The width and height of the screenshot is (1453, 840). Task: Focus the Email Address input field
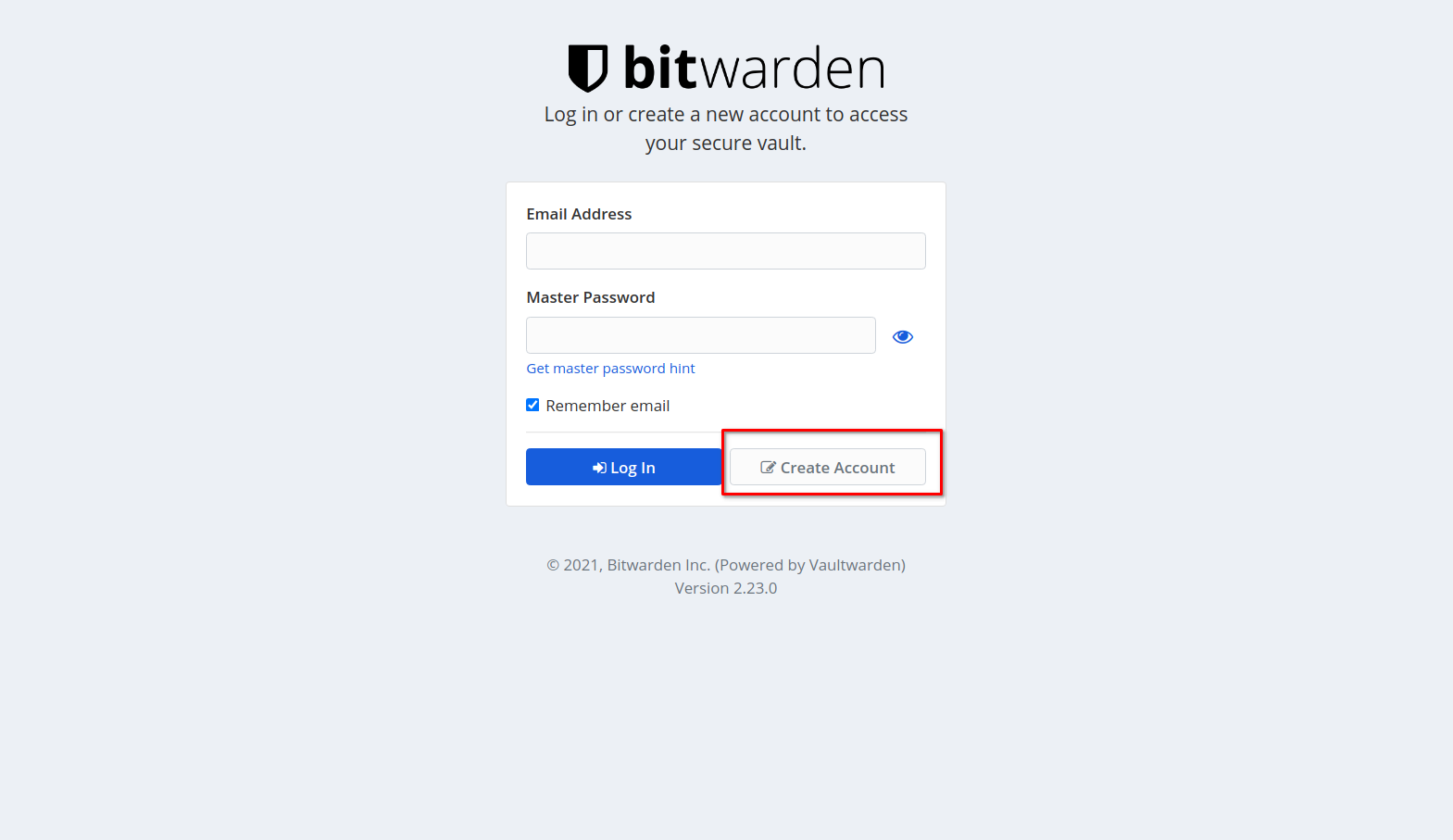(726, 251)
